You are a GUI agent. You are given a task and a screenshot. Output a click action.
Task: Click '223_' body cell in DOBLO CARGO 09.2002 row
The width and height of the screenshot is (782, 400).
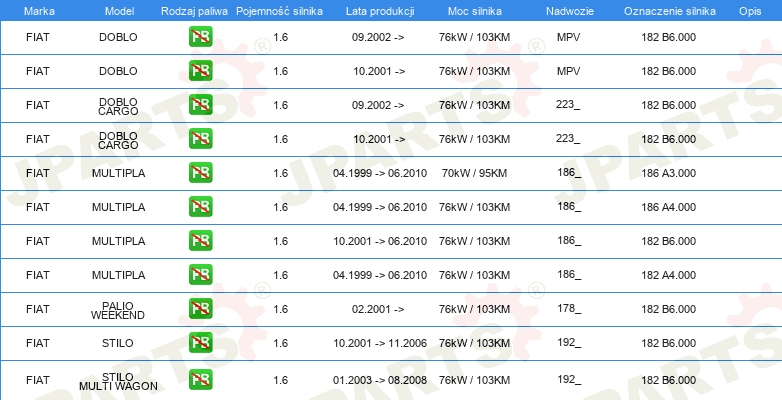(x=568, y=105)
